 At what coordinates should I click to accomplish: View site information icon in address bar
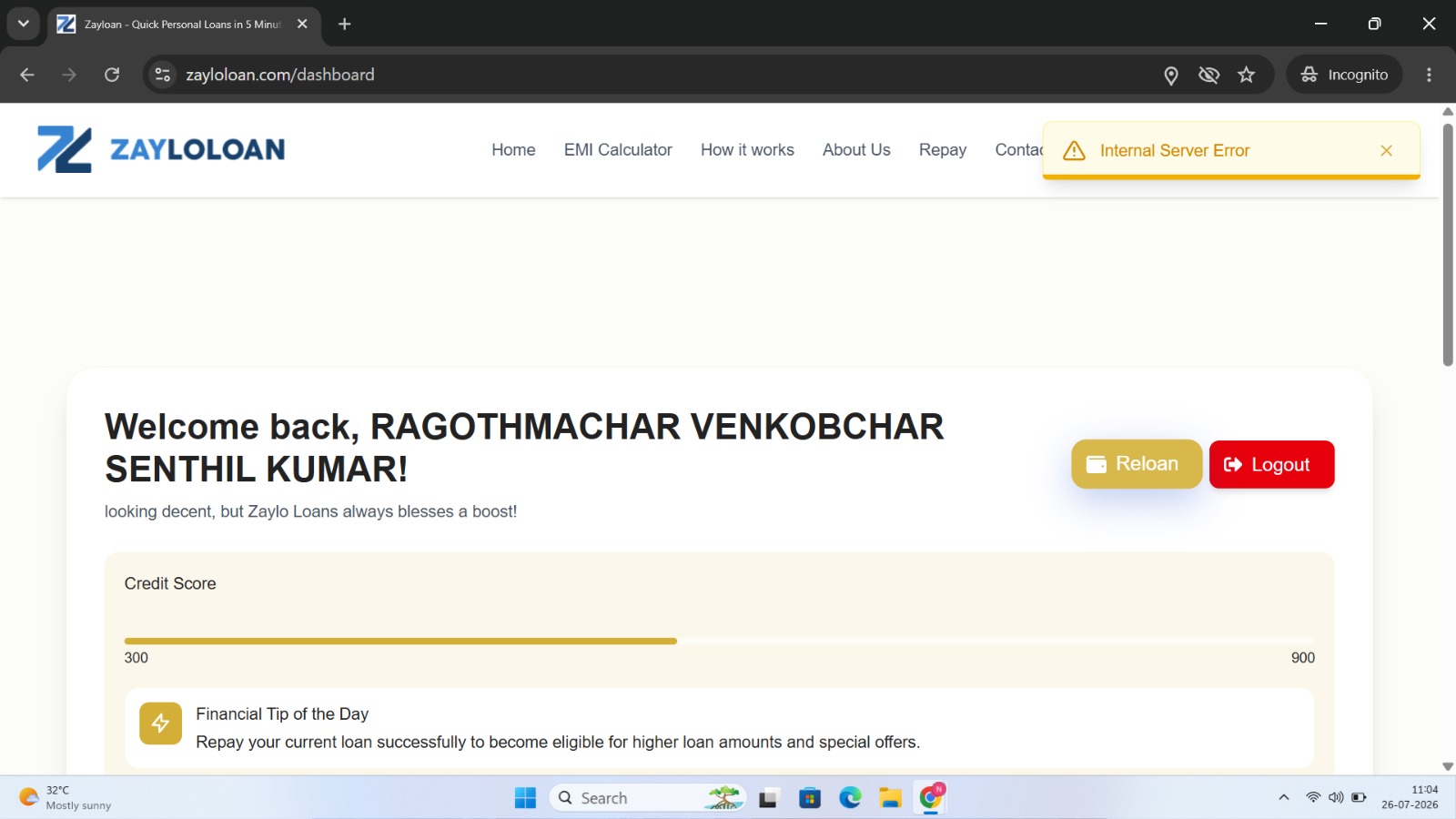[x=163, y=75]
